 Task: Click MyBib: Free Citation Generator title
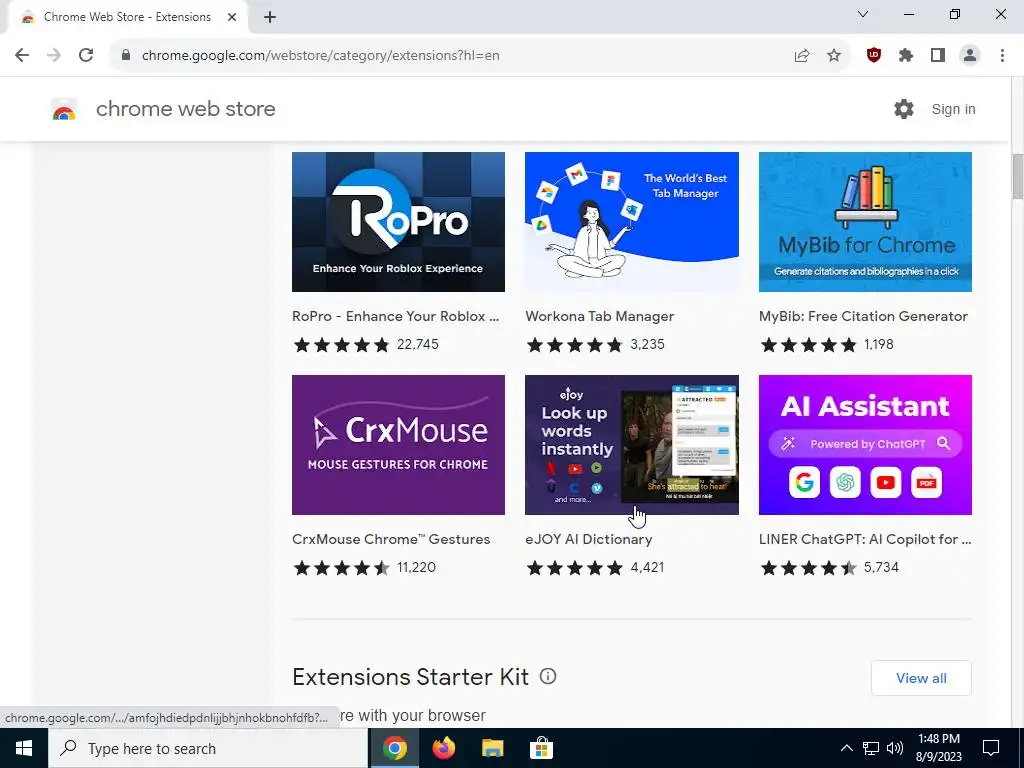863,316
